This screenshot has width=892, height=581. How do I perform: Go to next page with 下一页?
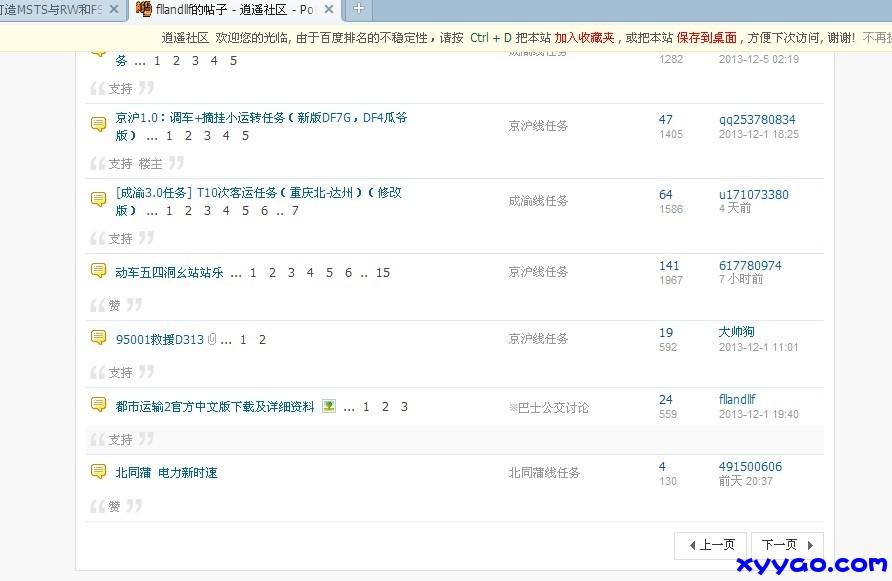(x=786, y=545)
